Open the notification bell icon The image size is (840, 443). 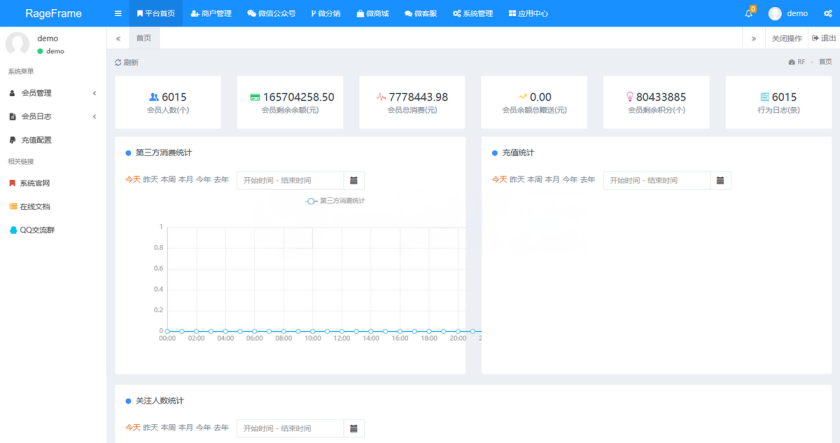click(x=749, y=13)
